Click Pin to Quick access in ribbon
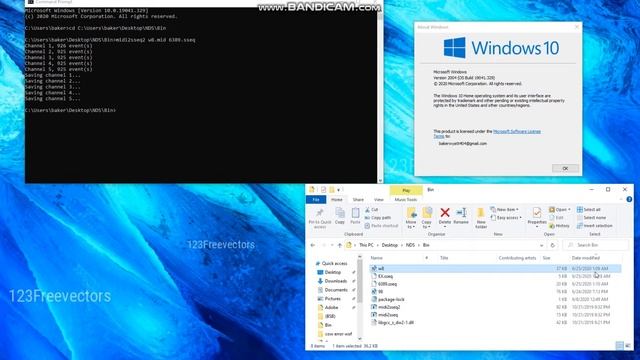 (320, 218)
